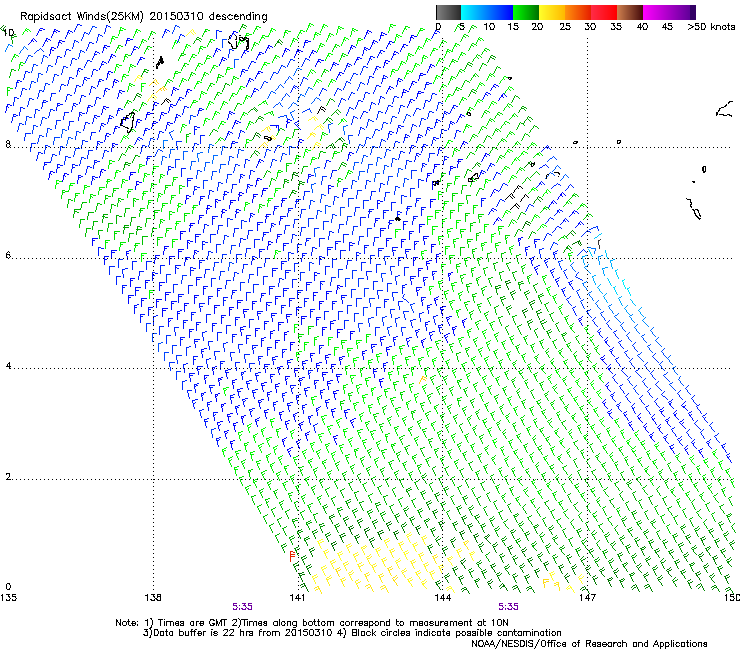The image size is (740, 650).
Task: Click the longitude label '141' on bottom axis
Action: click(297, 598)
